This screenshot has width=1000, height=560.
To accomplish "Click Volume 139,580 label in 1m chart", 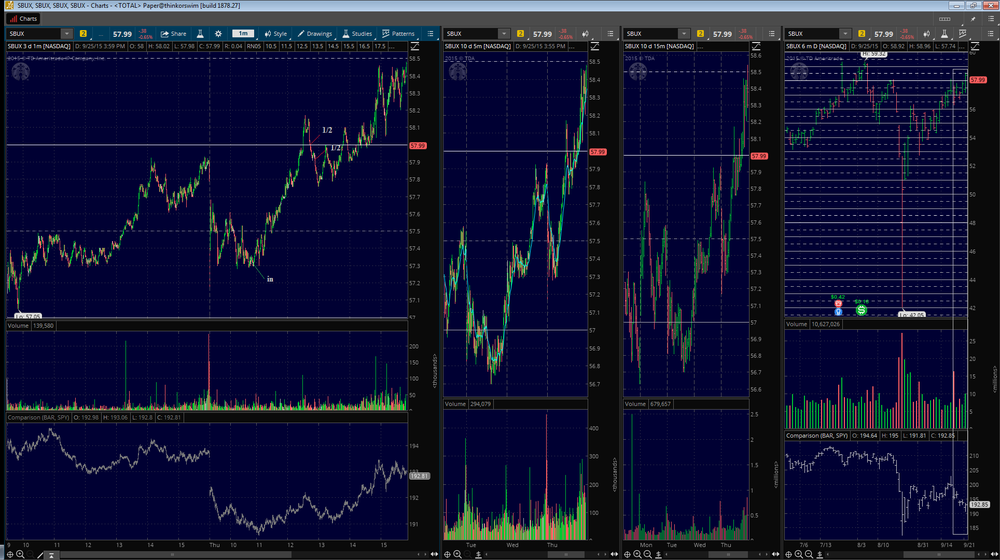I will 31,325.
